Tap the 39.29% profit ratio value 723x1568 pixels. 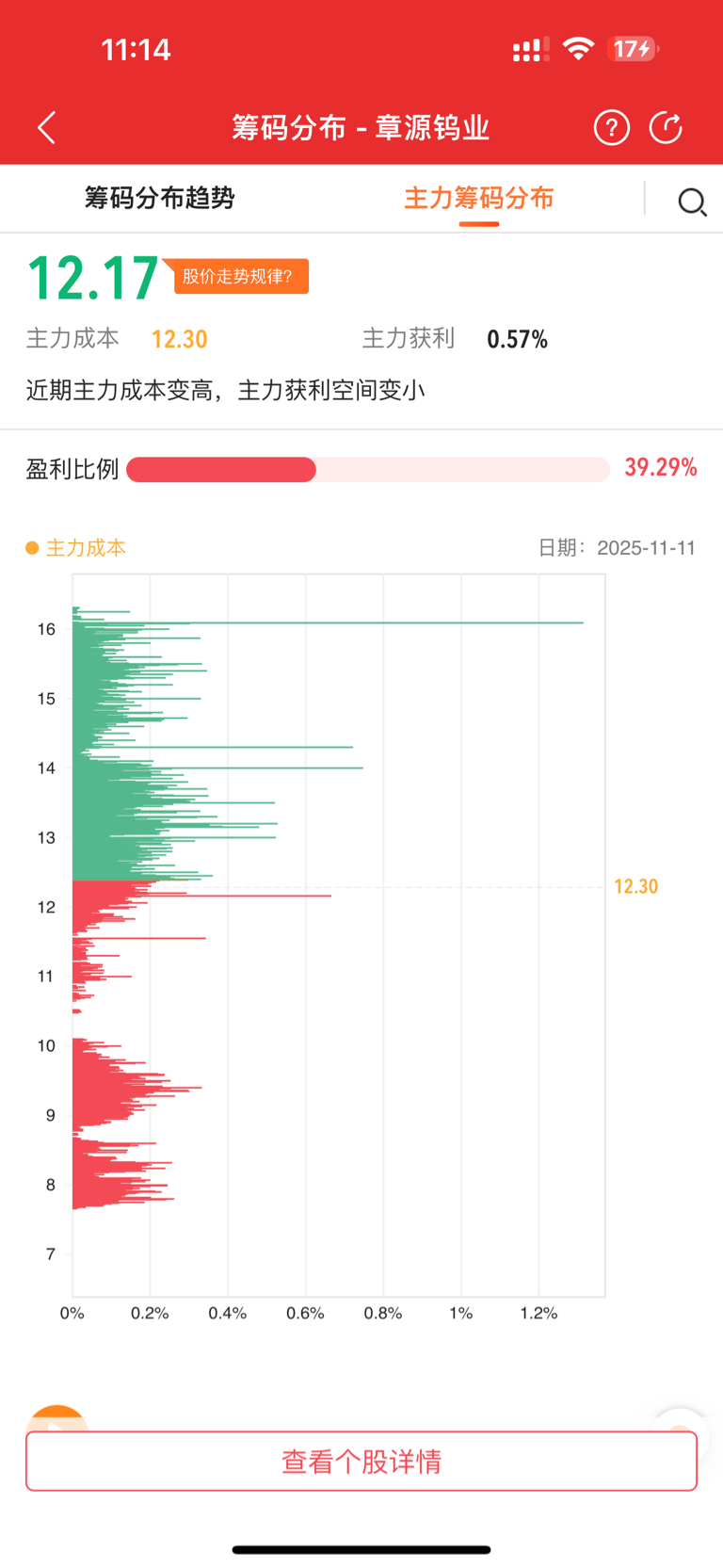pos(660,468)
